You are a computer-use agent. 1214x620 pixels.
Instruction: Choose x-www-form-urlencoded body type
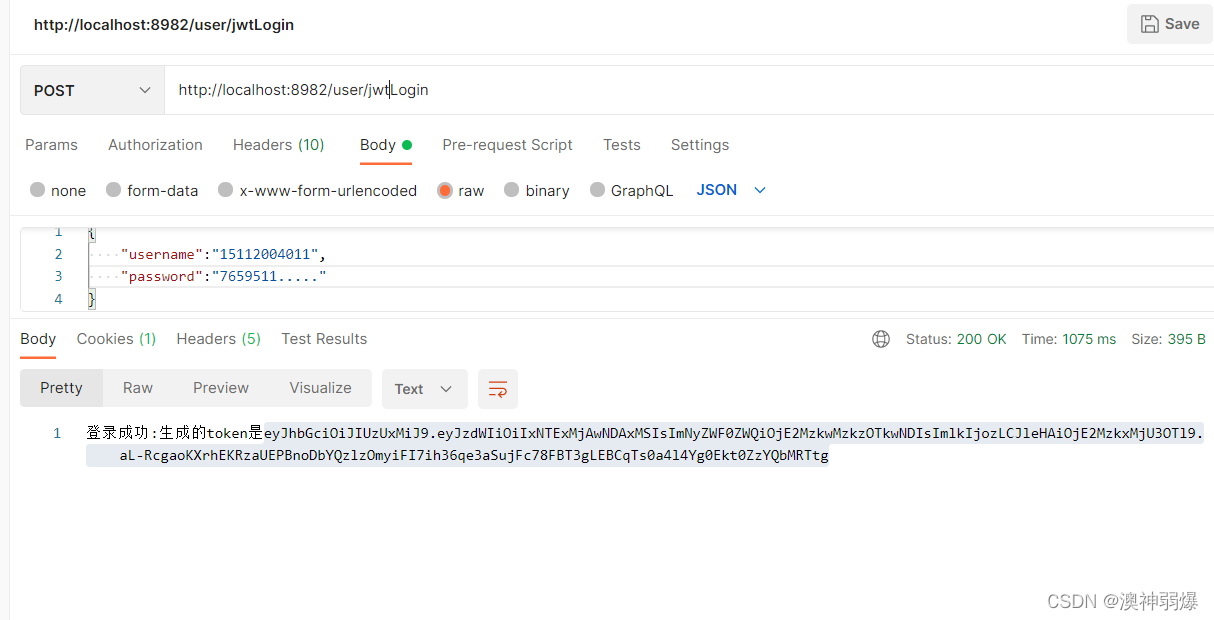pyautogui.click(x=226, y=190)
